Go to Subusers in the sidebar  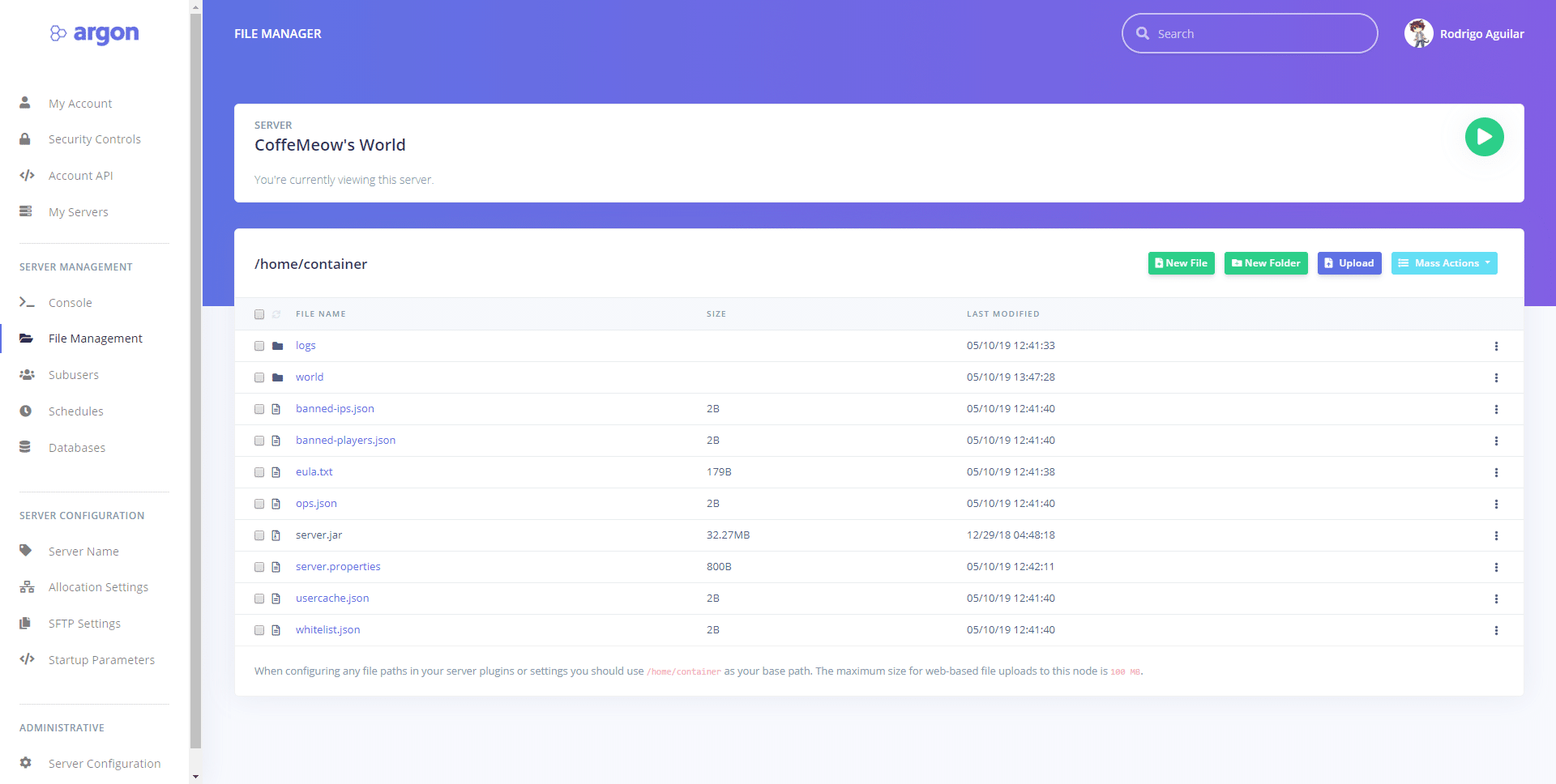[73, 375]
